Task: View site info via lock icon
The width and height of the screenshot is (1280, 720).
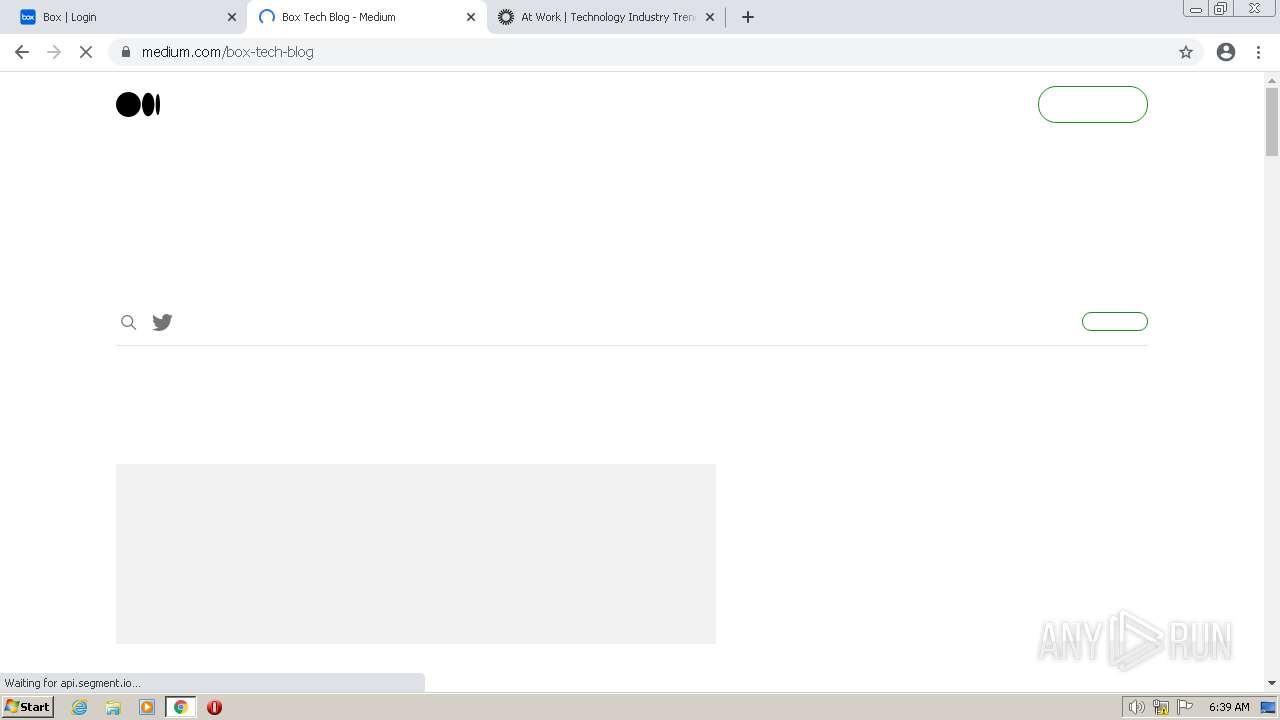Action: tap(126, 52)
